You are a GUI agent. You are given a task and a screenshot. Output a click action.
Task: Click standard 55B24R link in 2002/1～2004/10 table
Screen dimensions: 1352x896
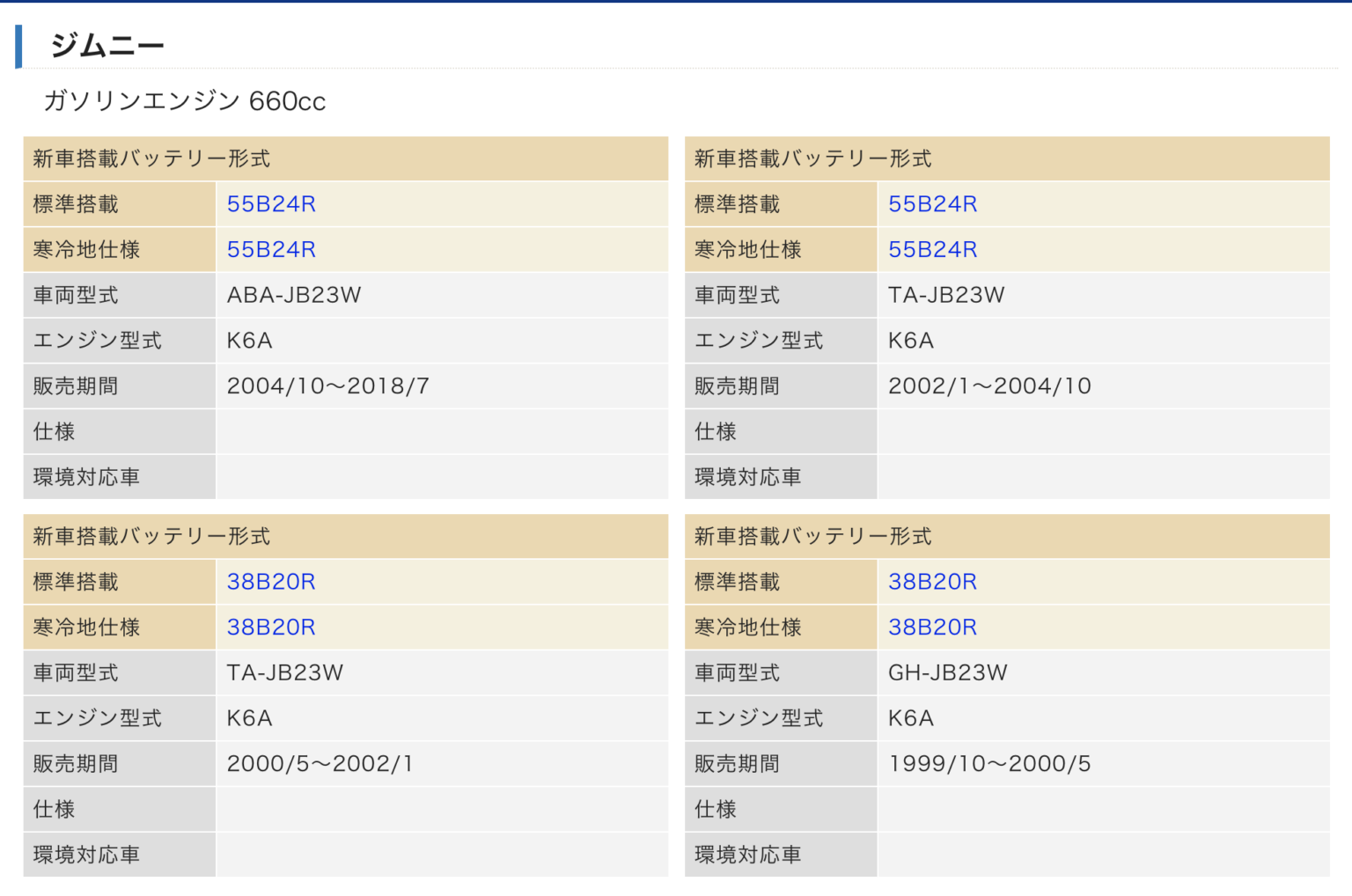pyautogui.click(x=932, y=204)
